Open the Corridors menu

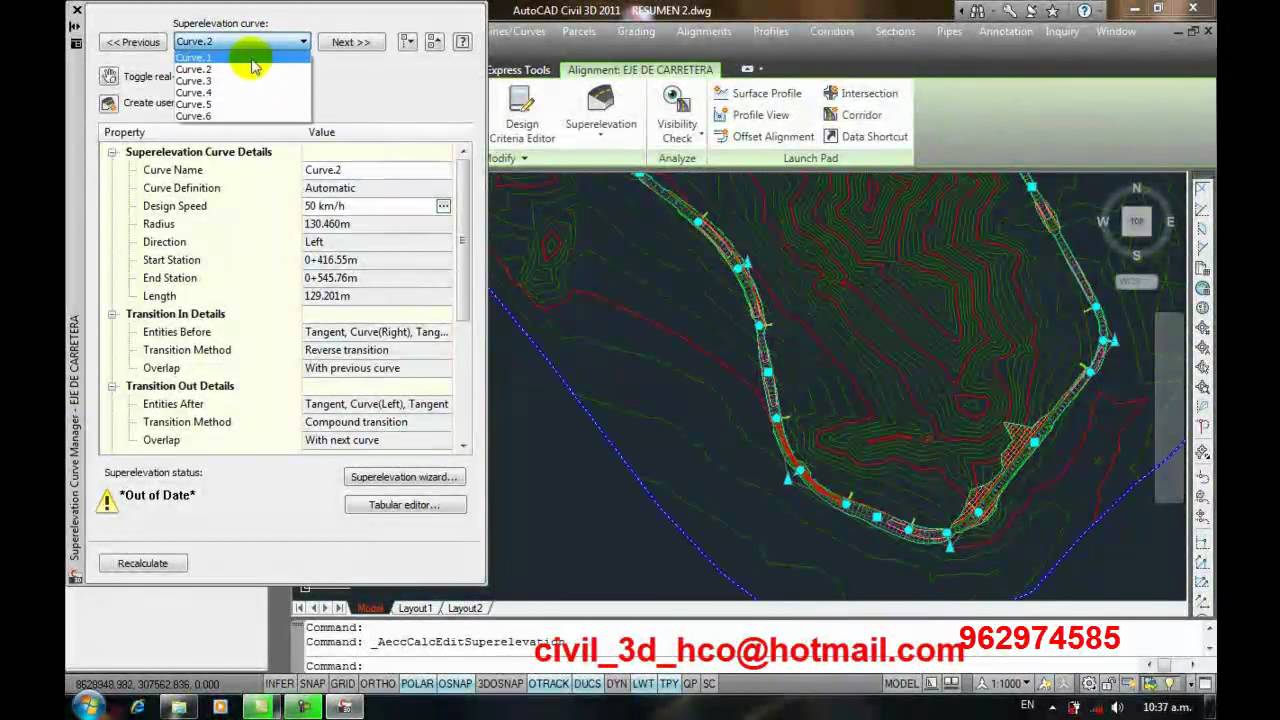point(832,31)
